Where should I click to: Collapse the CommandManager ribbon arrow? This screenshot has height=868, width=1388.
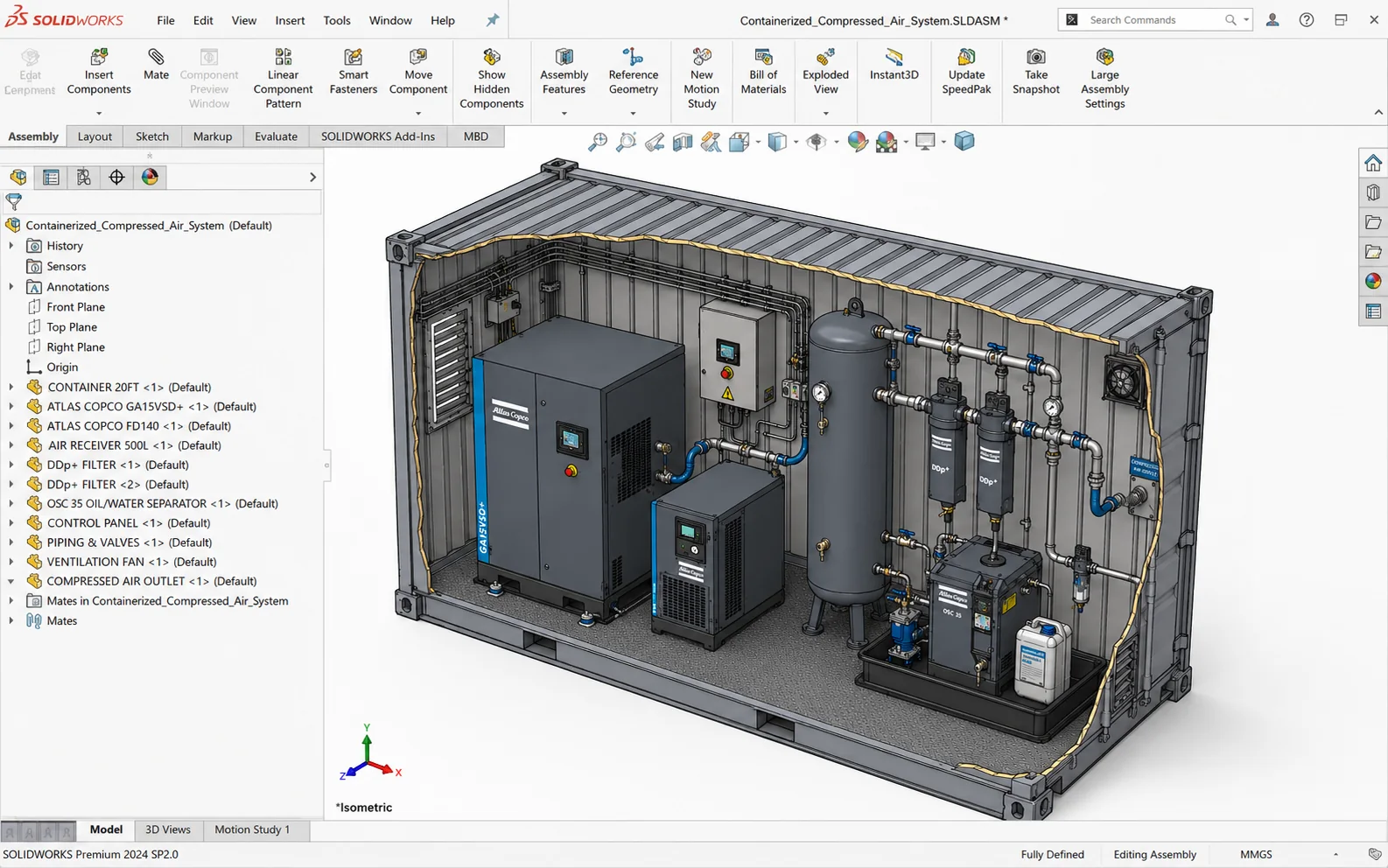(1378, 112)
